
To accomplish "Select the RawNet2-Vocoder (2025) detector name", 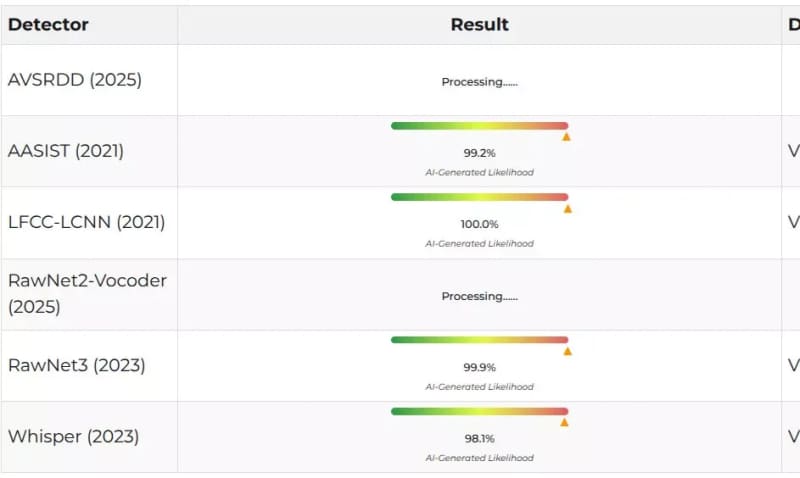I will 87,293.
